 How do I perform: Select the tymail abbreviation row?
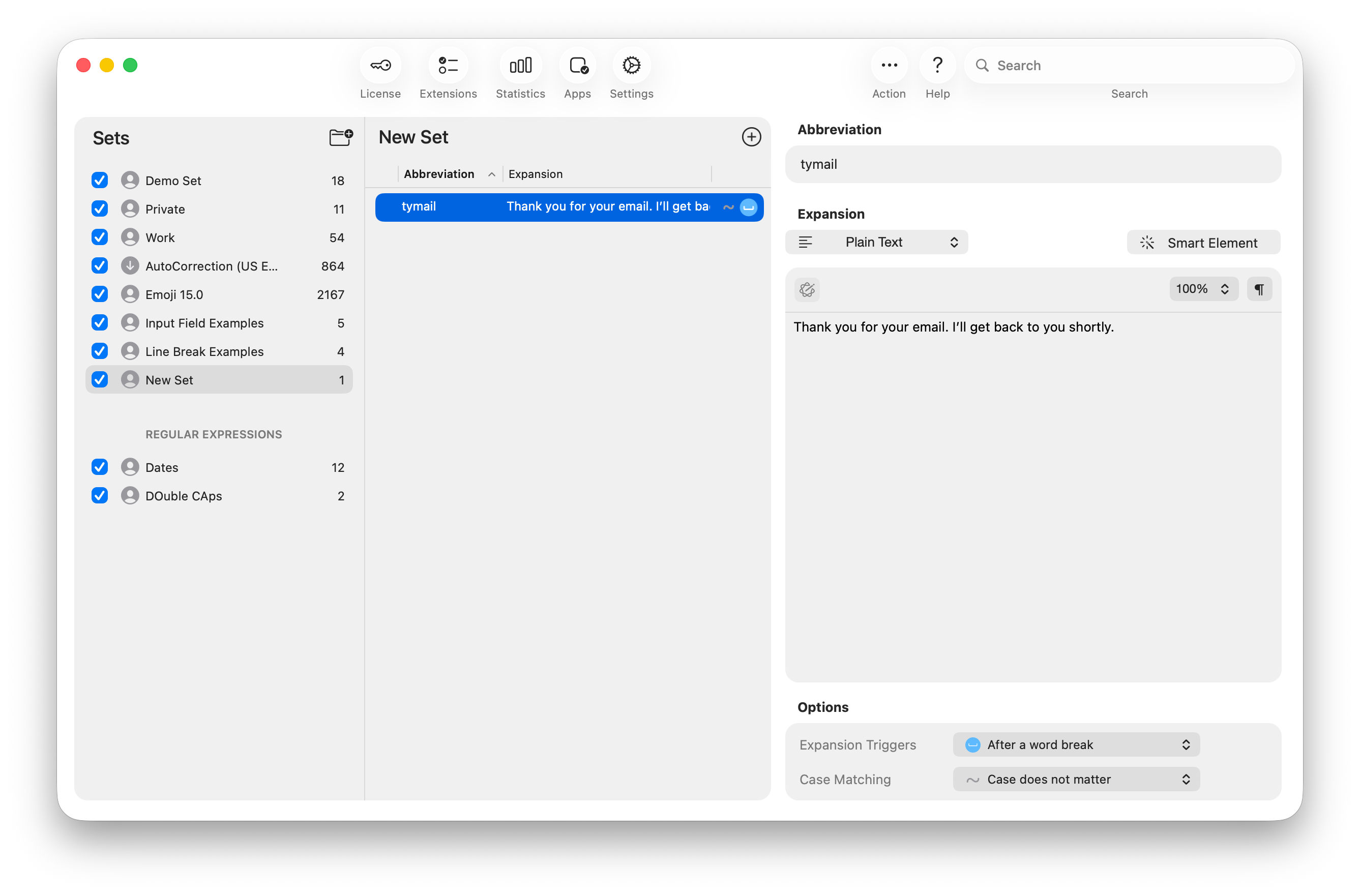click(x=569, y=207)
